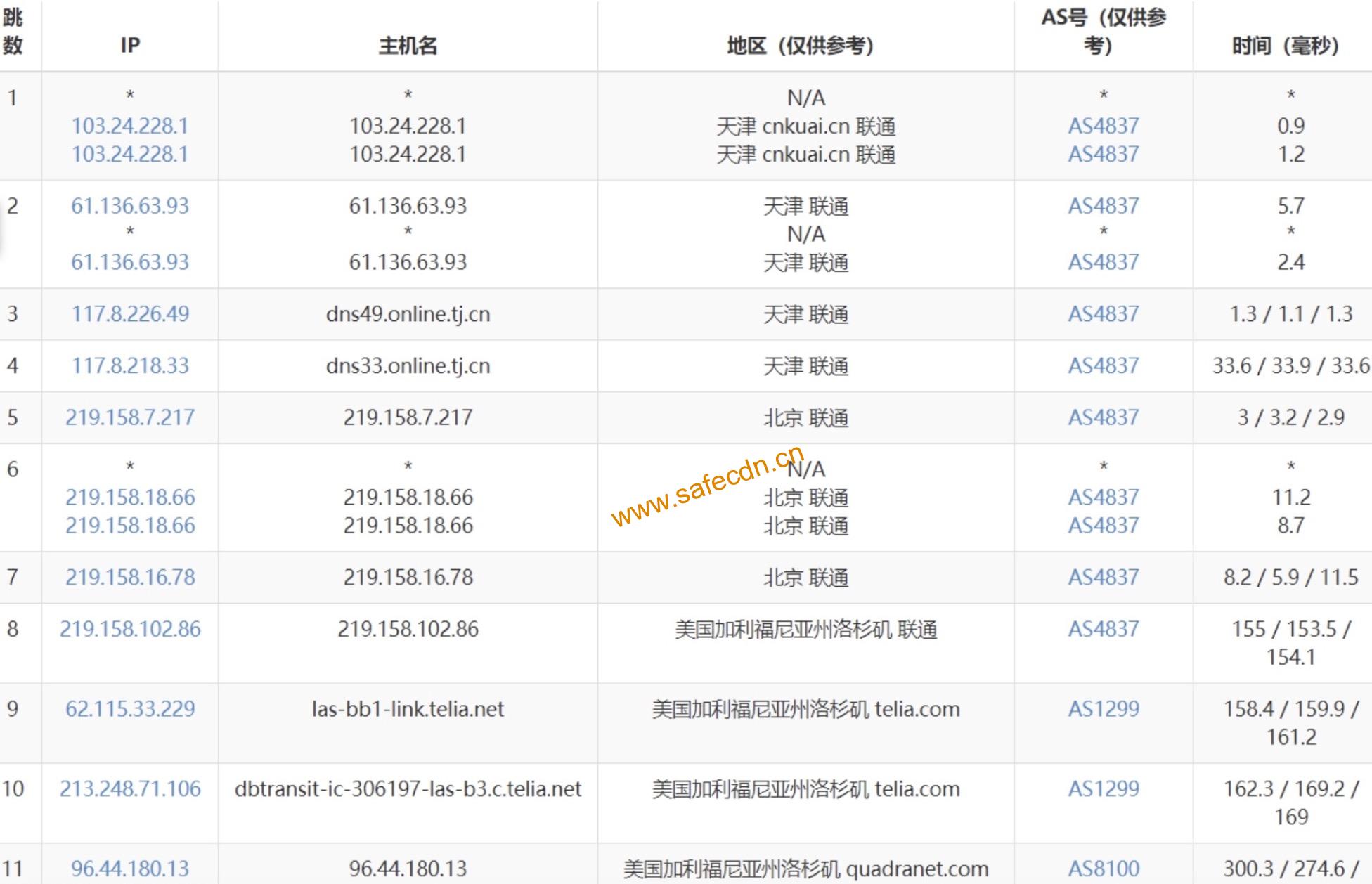Follow the 213.248.71.106 IP link

click(x=130, y=788)
